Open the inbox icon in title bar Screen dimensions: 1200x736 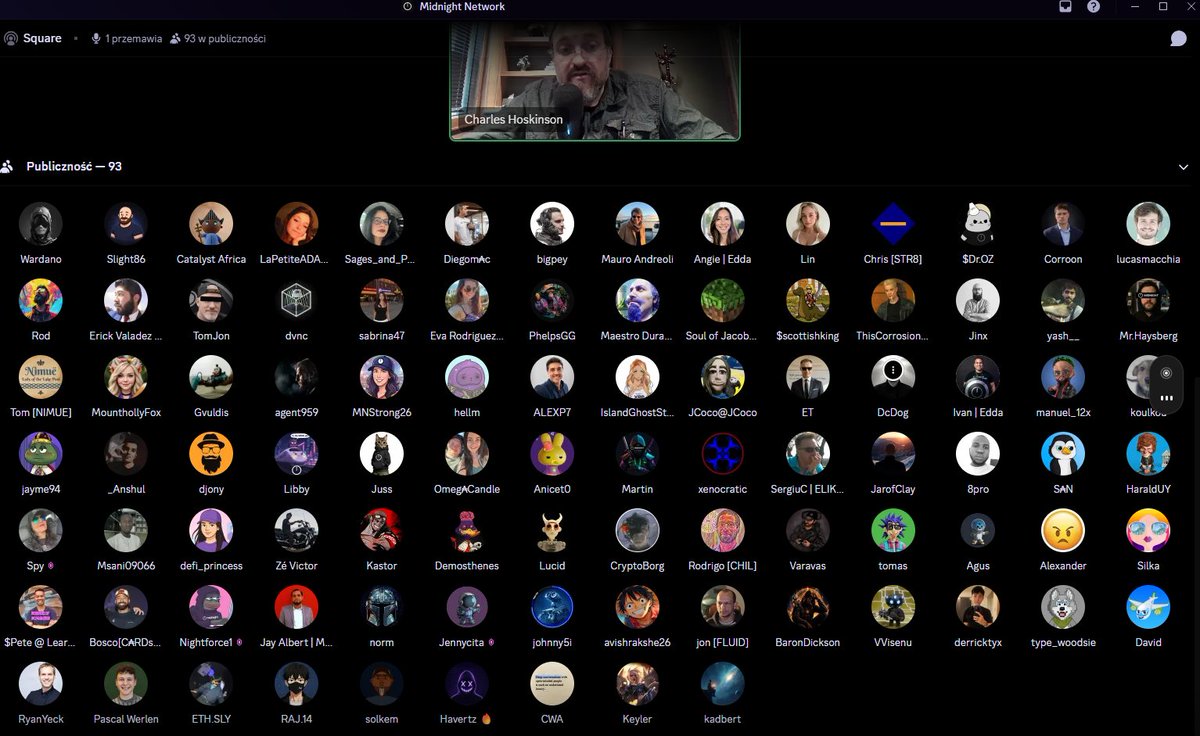pos(1066,6)
